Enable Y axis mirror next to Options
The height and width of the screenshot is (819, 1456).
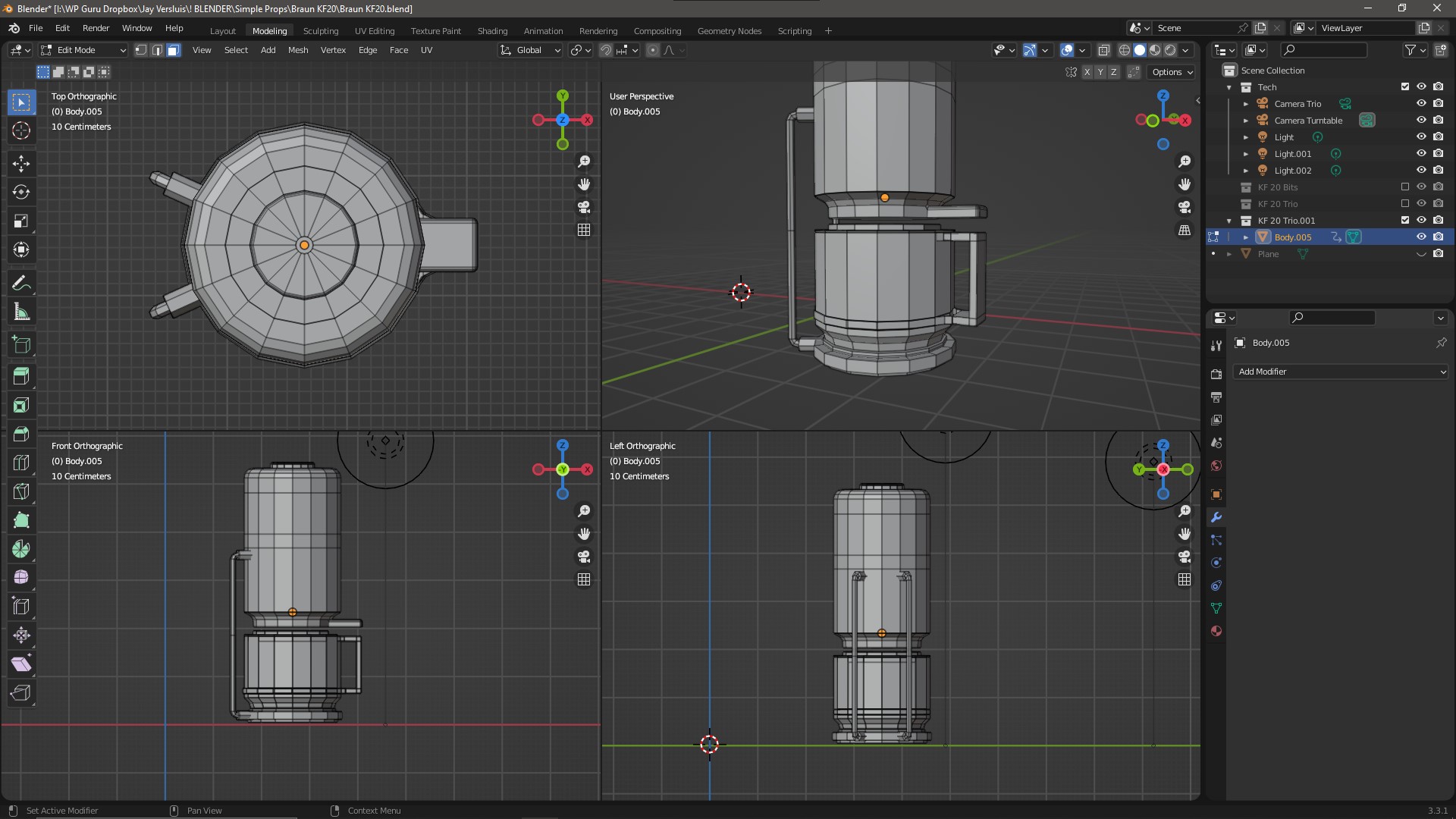coord(1100,72)
